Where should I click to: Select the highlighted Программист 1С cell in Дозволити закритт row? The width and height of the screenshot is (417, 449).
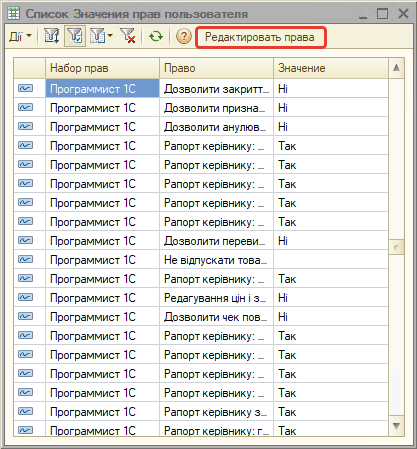(x=102, y=89)
